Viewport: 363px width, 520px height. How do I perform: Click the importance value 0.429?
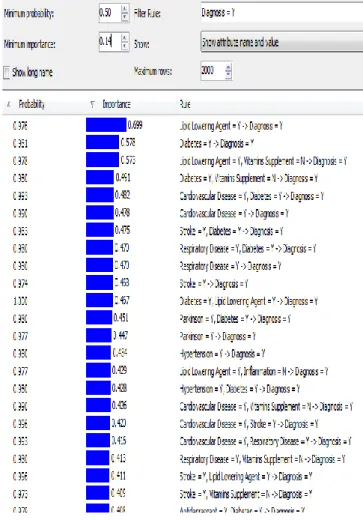pos(119,370)
